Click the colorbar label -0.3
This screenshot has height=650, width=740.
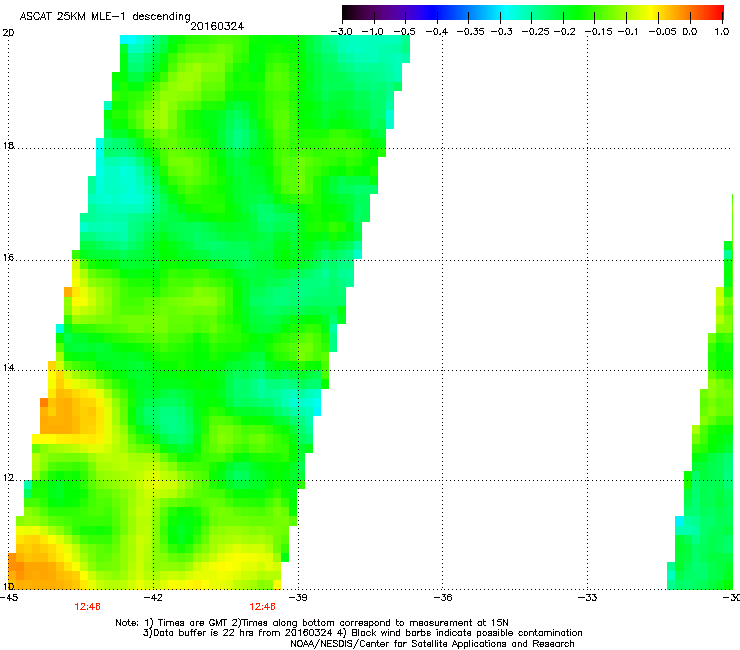pyautogui.click(x=501, y=32)
